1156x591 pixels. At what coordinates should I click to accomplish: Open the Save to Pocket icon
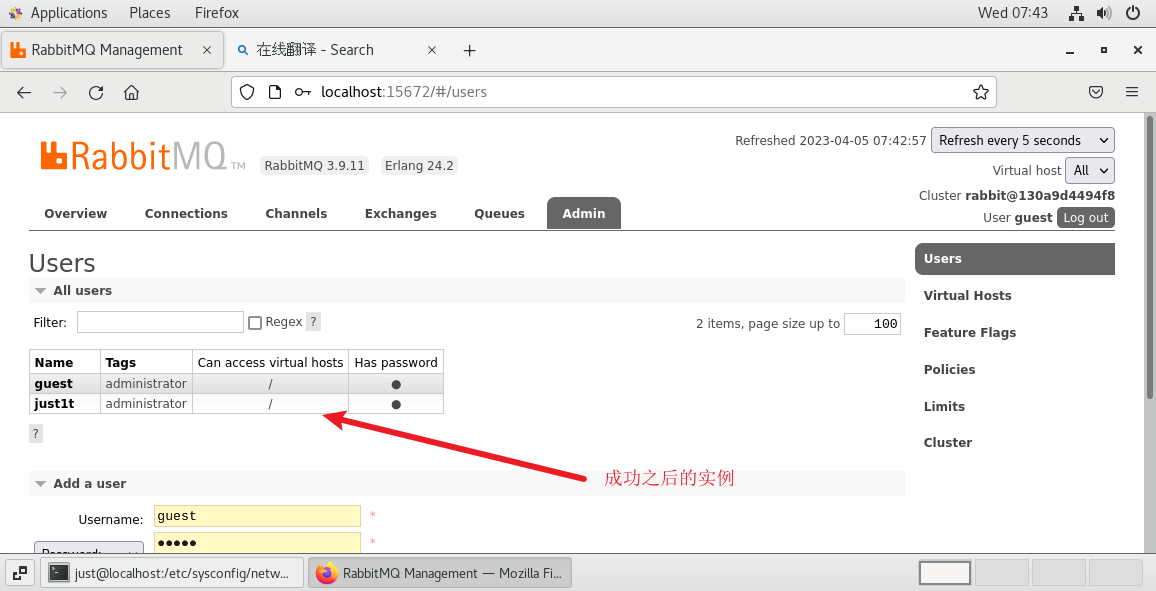1096,92
